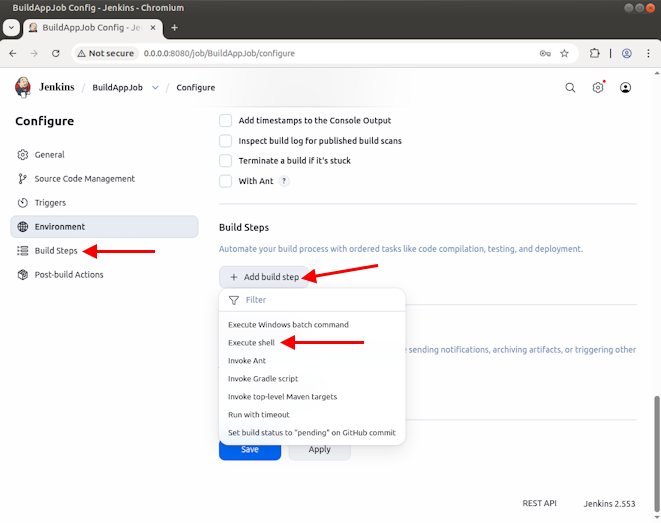Reload the page with browser refresh icon
661x523 pixels.
click(x=56, y=53)
